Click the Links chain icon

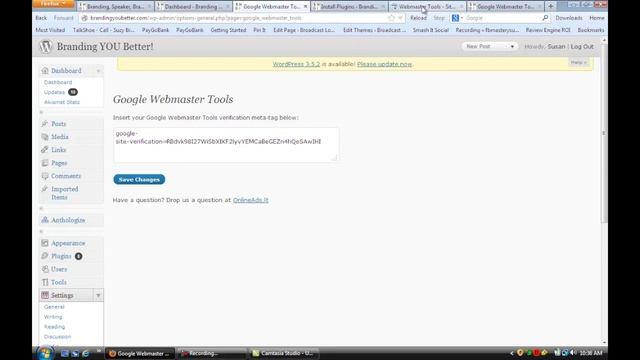[x=45, y=150]
